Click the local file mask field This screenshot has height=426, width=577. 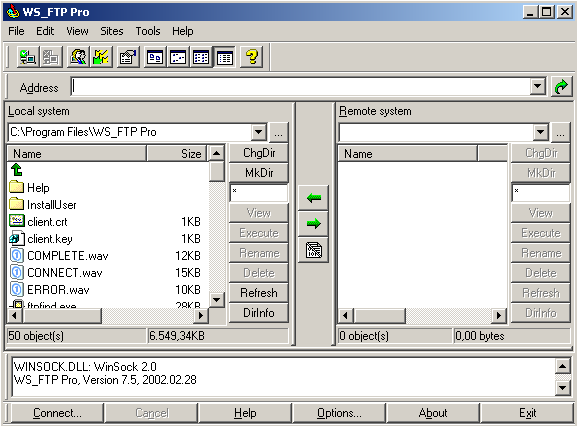(259, 193)
